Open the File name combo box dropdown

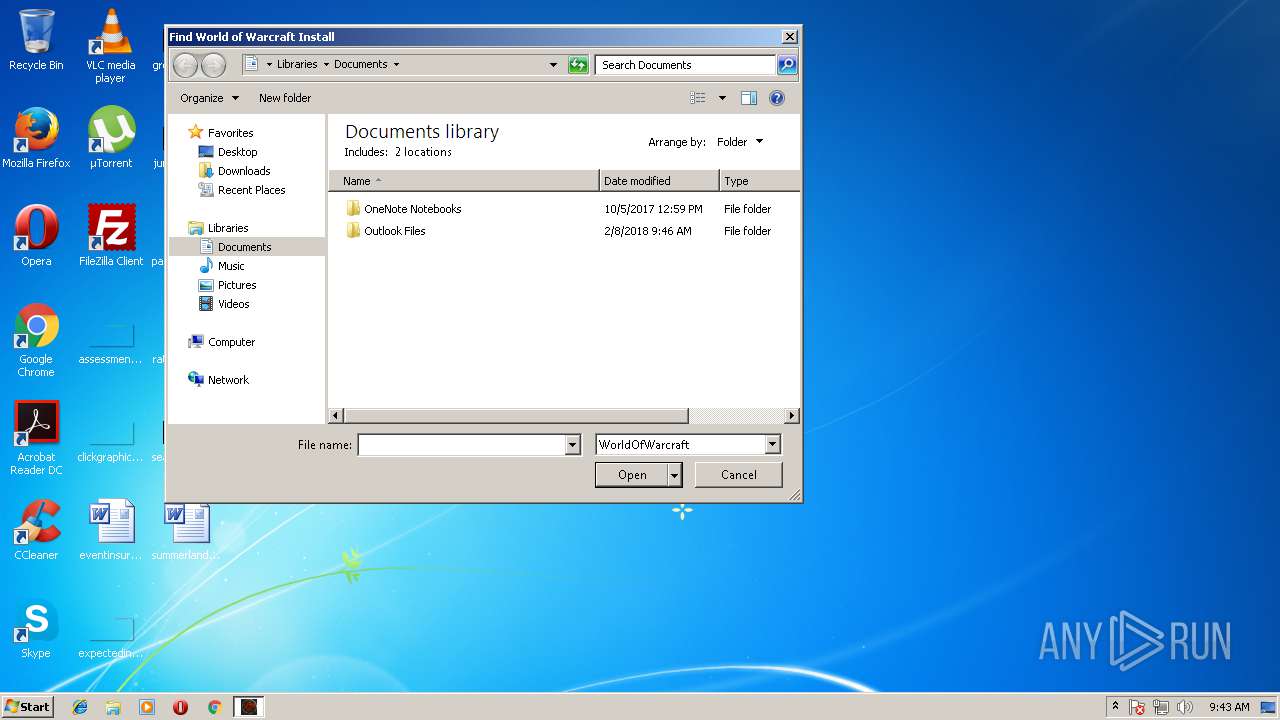[573, 445]
